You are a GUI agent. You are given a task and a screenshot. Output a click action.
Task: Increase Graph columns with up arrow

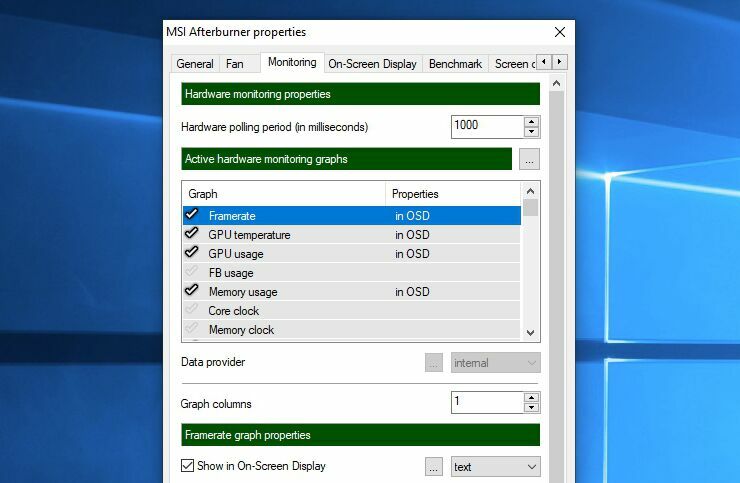tap(531, 397)
